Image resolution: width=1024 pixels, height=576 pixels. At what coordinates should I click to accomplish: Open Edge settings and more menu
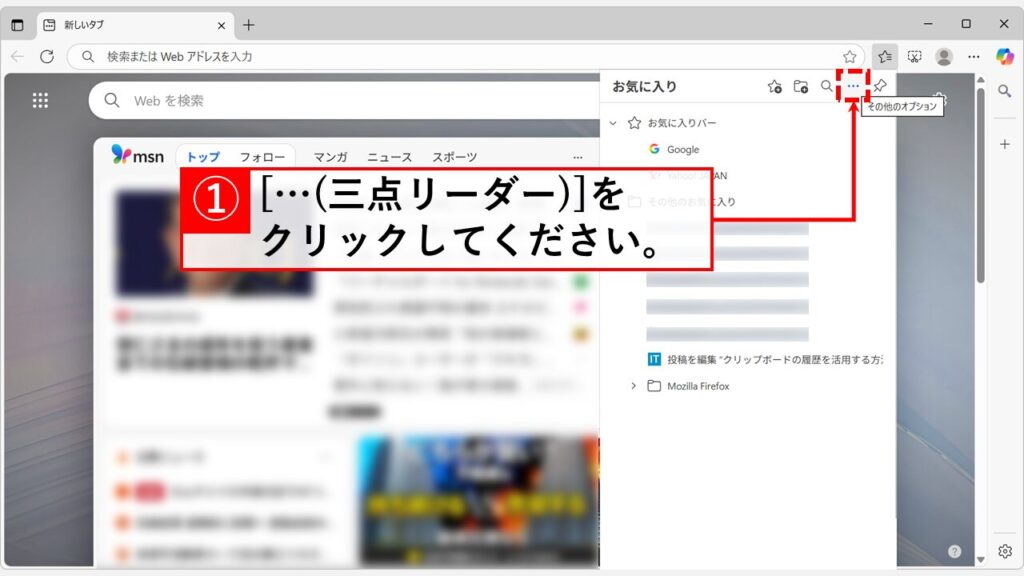pos(974,57)
